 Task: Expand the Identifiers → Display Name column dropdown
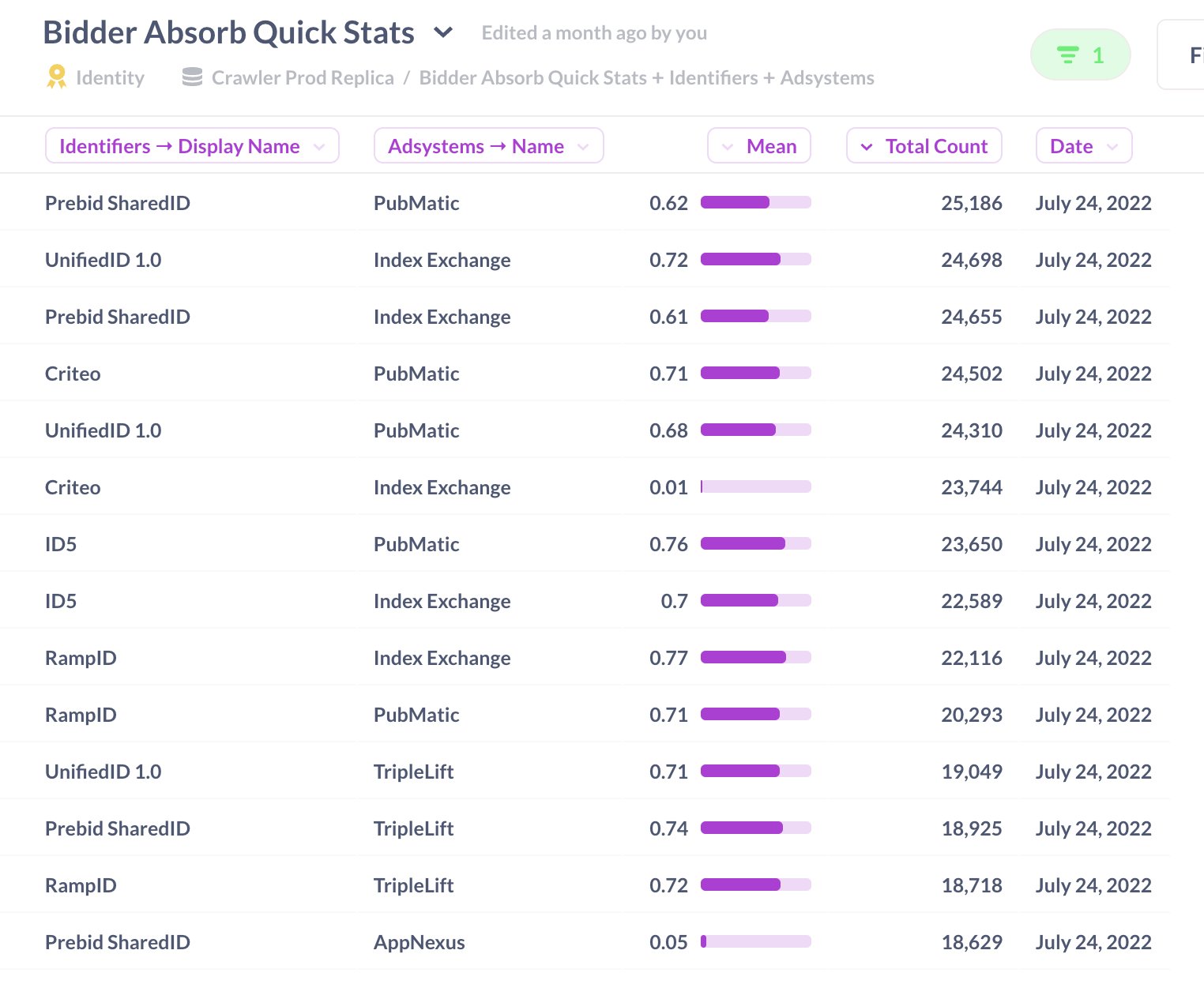pos(320,146)
